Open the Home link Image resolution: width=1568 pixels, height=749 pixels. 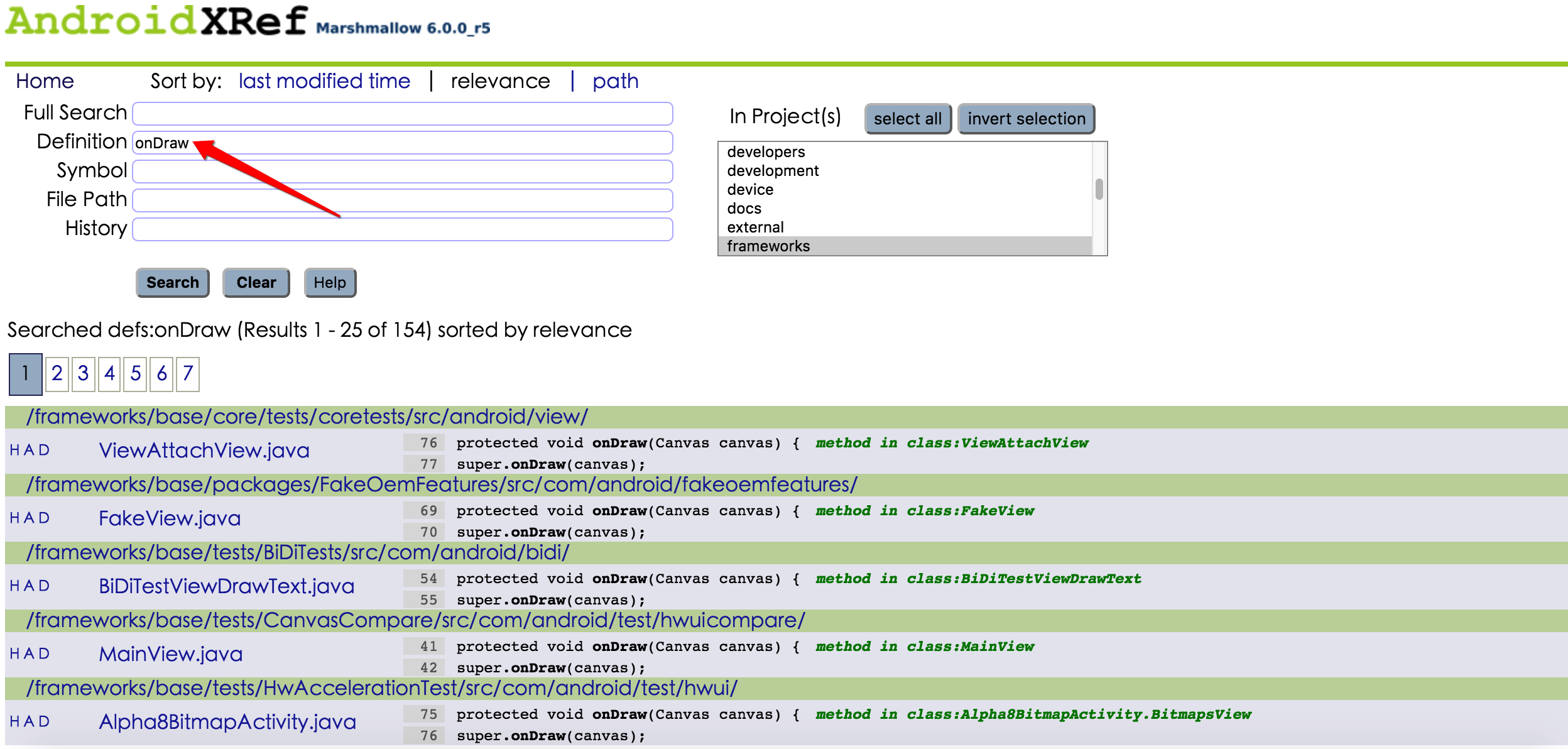click(x=45, y=81)
